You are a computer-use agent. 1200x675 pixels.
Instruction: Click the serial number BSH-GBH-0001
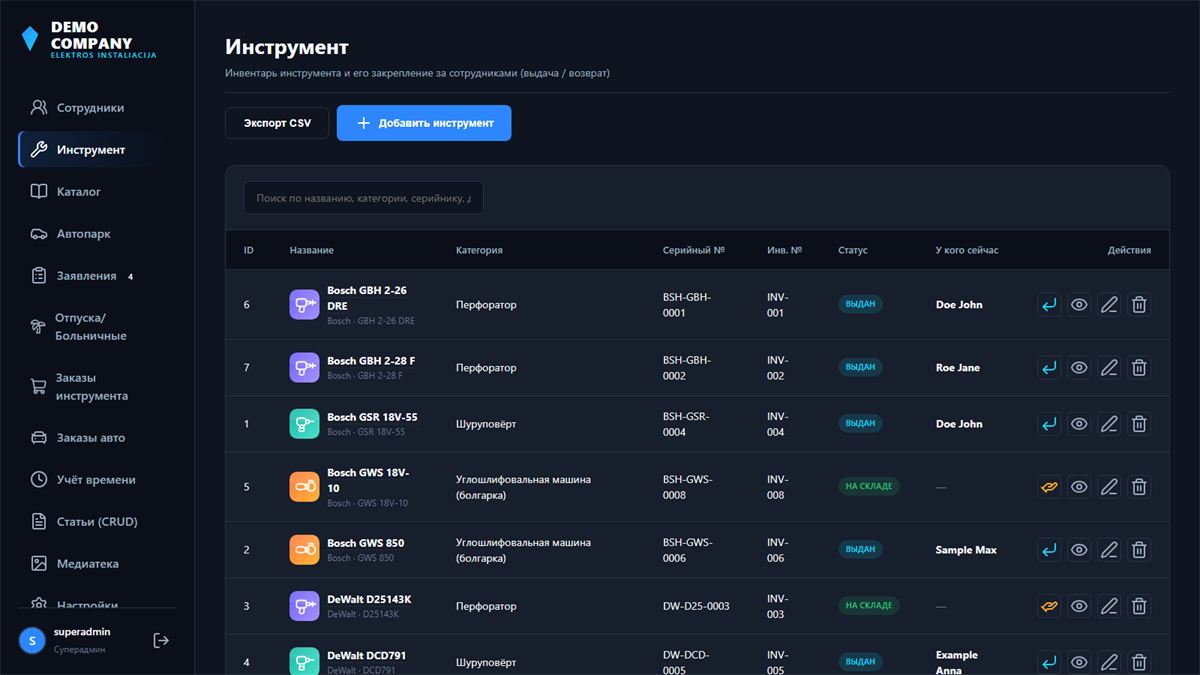coord(687,305)
